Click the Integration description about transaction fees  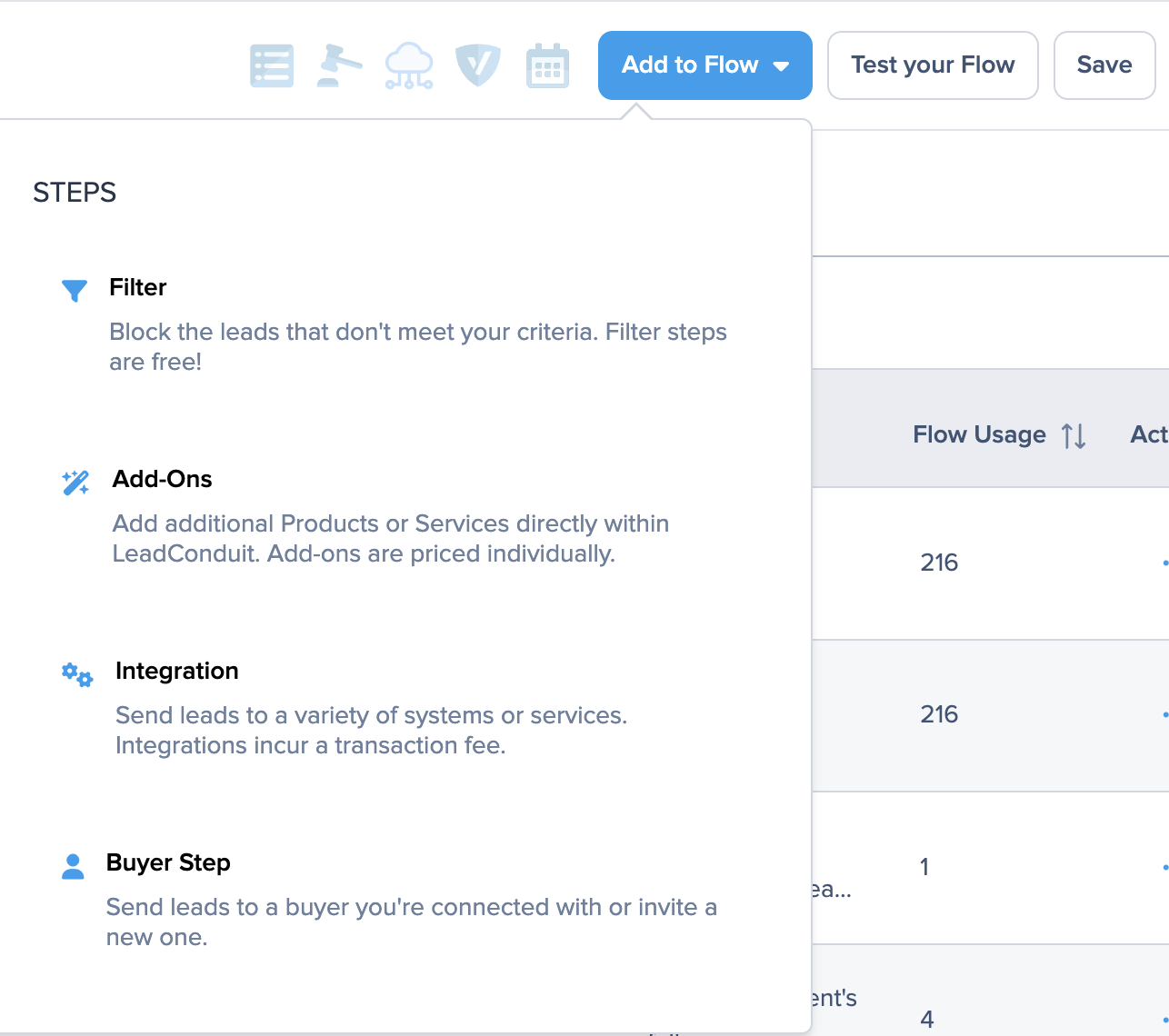click(x=371, y=731)
